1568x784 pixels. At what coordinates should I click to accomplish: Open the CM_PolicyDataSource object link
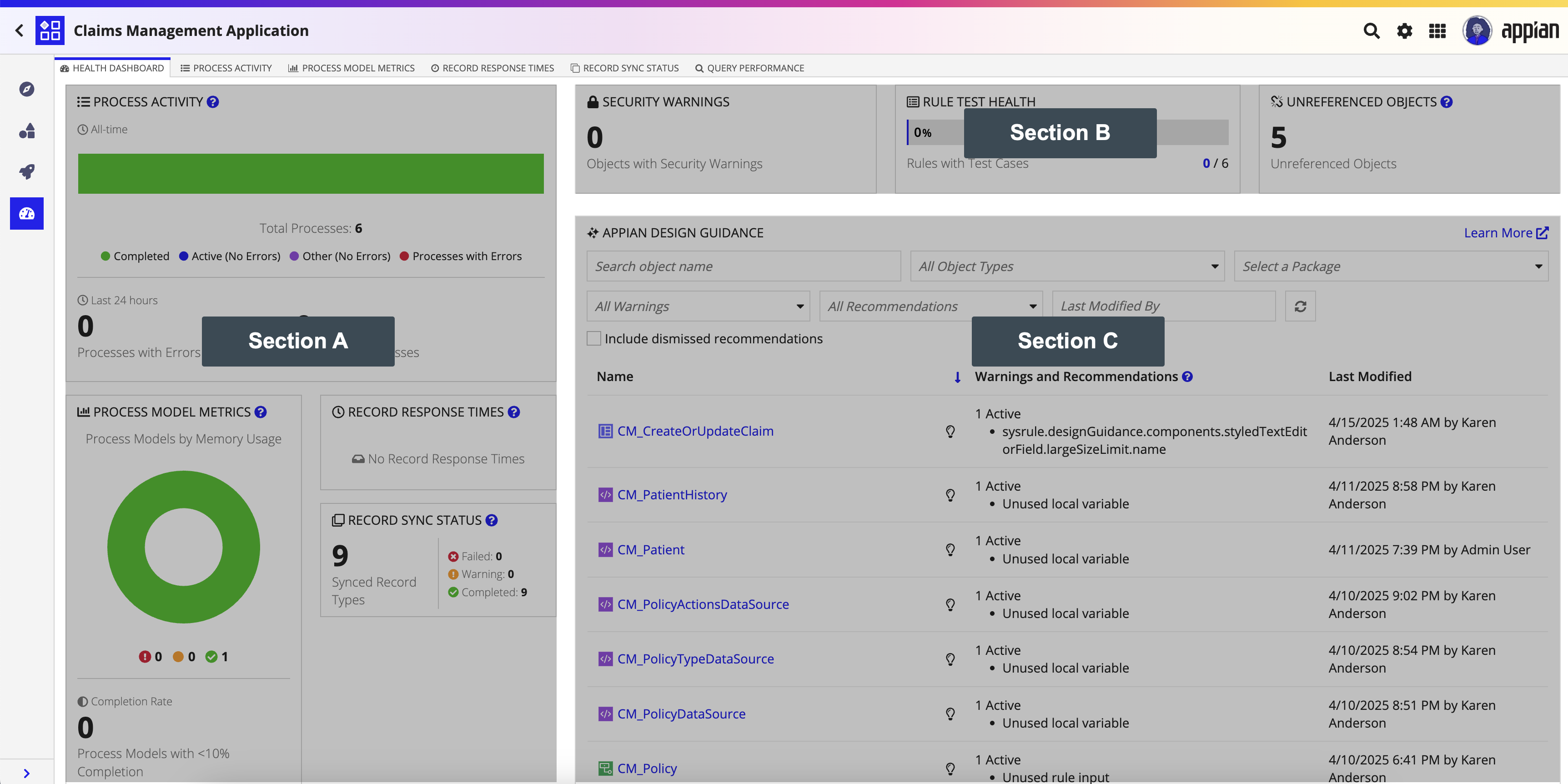coord(681,714)
